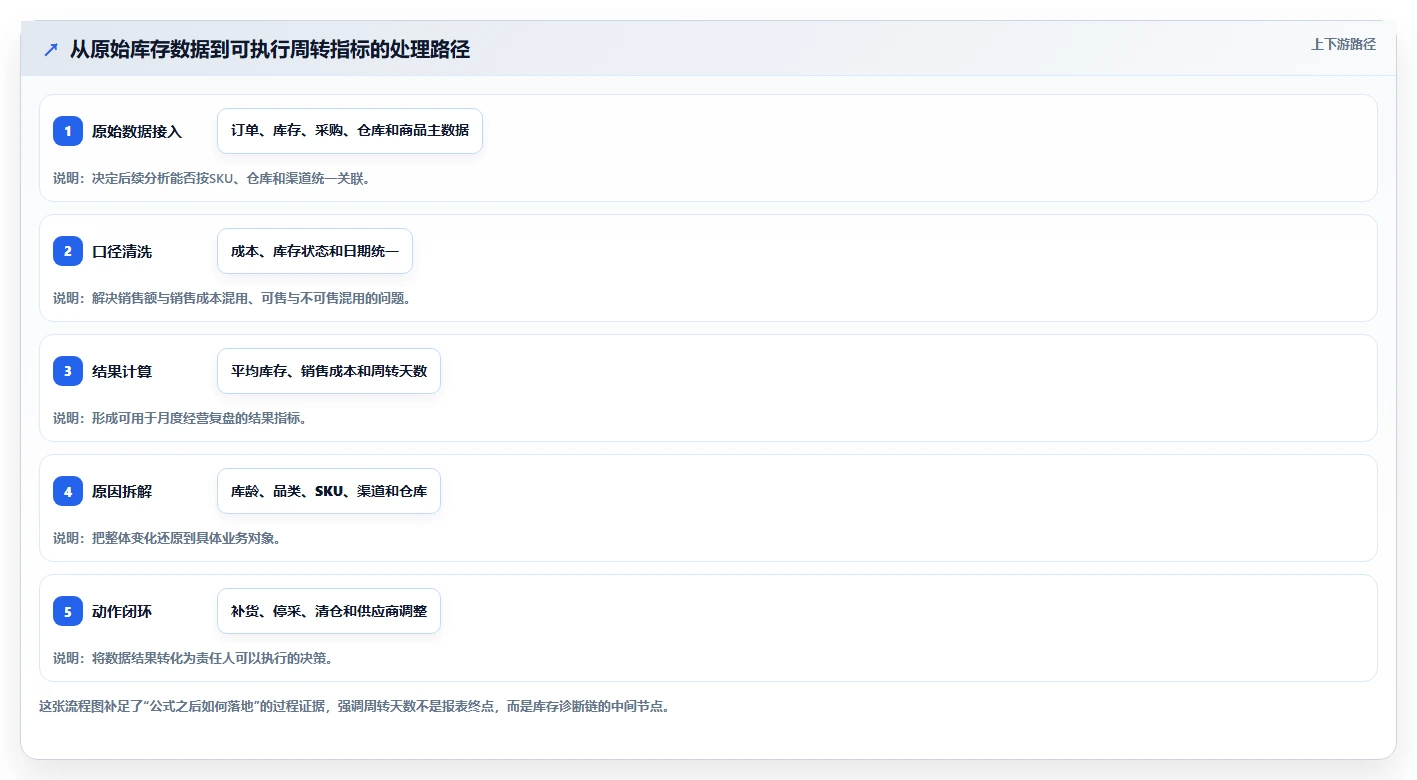Click the 口径清洗 step label
Viewport: 1417px width, 780px height.
pos(122,251)
